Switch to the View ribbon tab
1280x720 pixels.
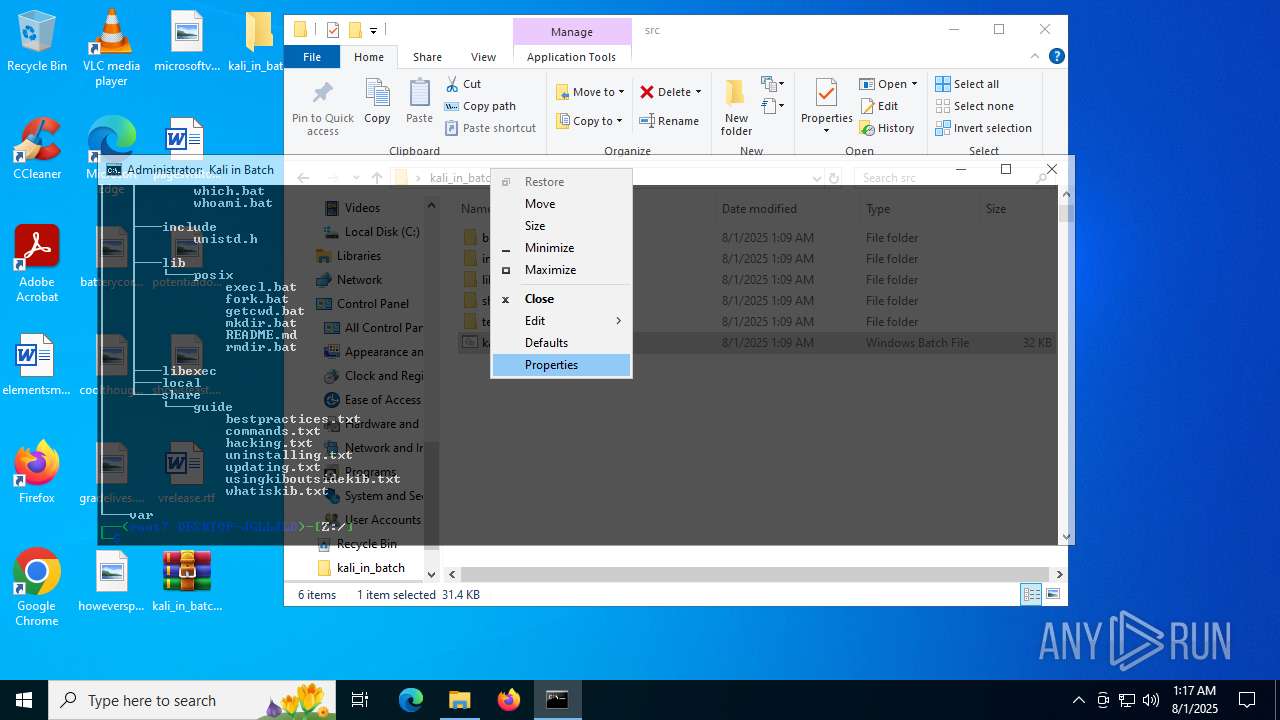[483, 57]
